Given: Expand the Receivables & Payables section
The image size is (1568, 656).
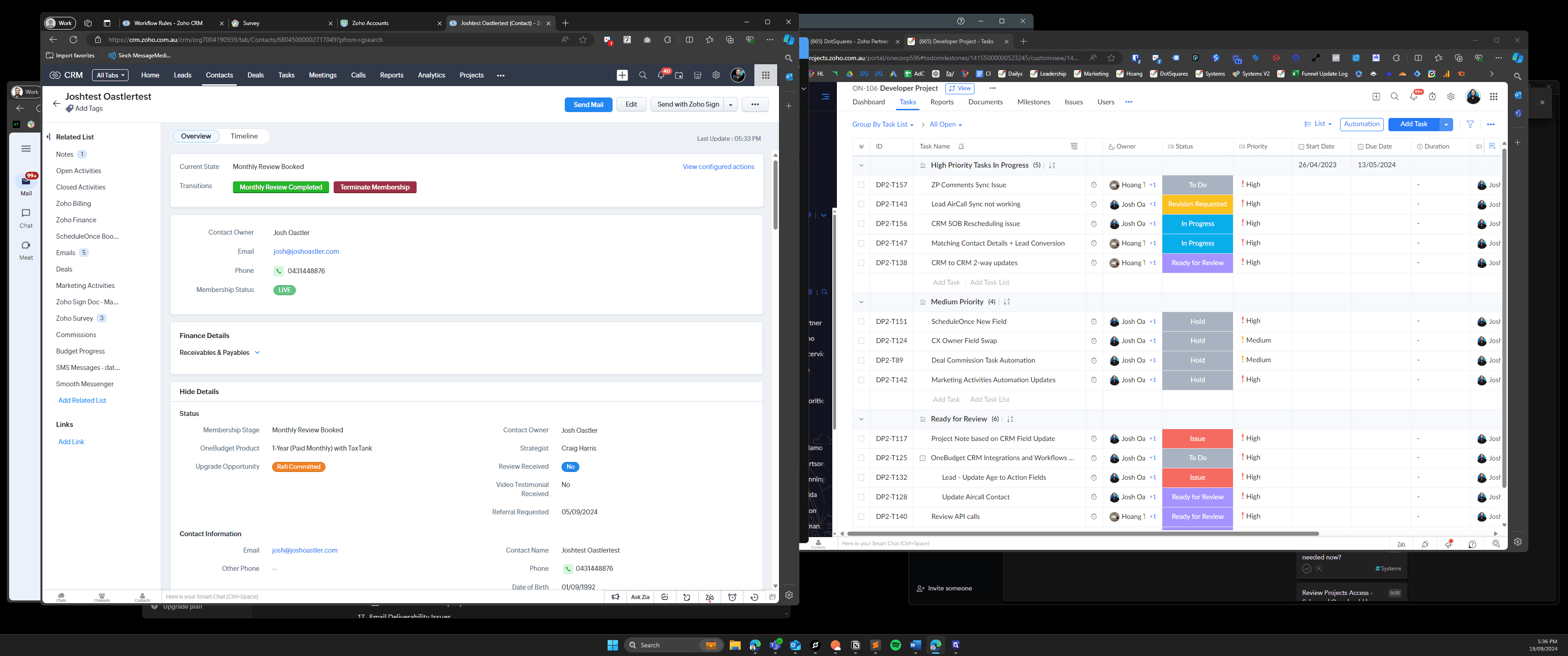Looking at the screenshot, I should pyautogui.click(x=257, y=352).
